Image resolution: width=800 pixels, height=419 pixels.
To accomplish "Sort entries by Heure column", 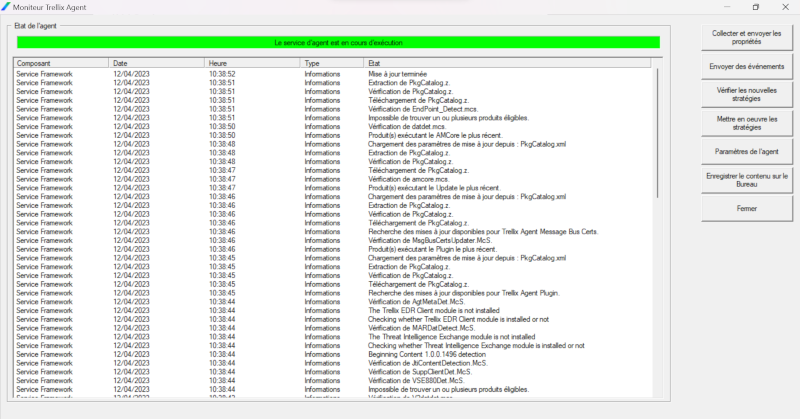I will (252, 63).
